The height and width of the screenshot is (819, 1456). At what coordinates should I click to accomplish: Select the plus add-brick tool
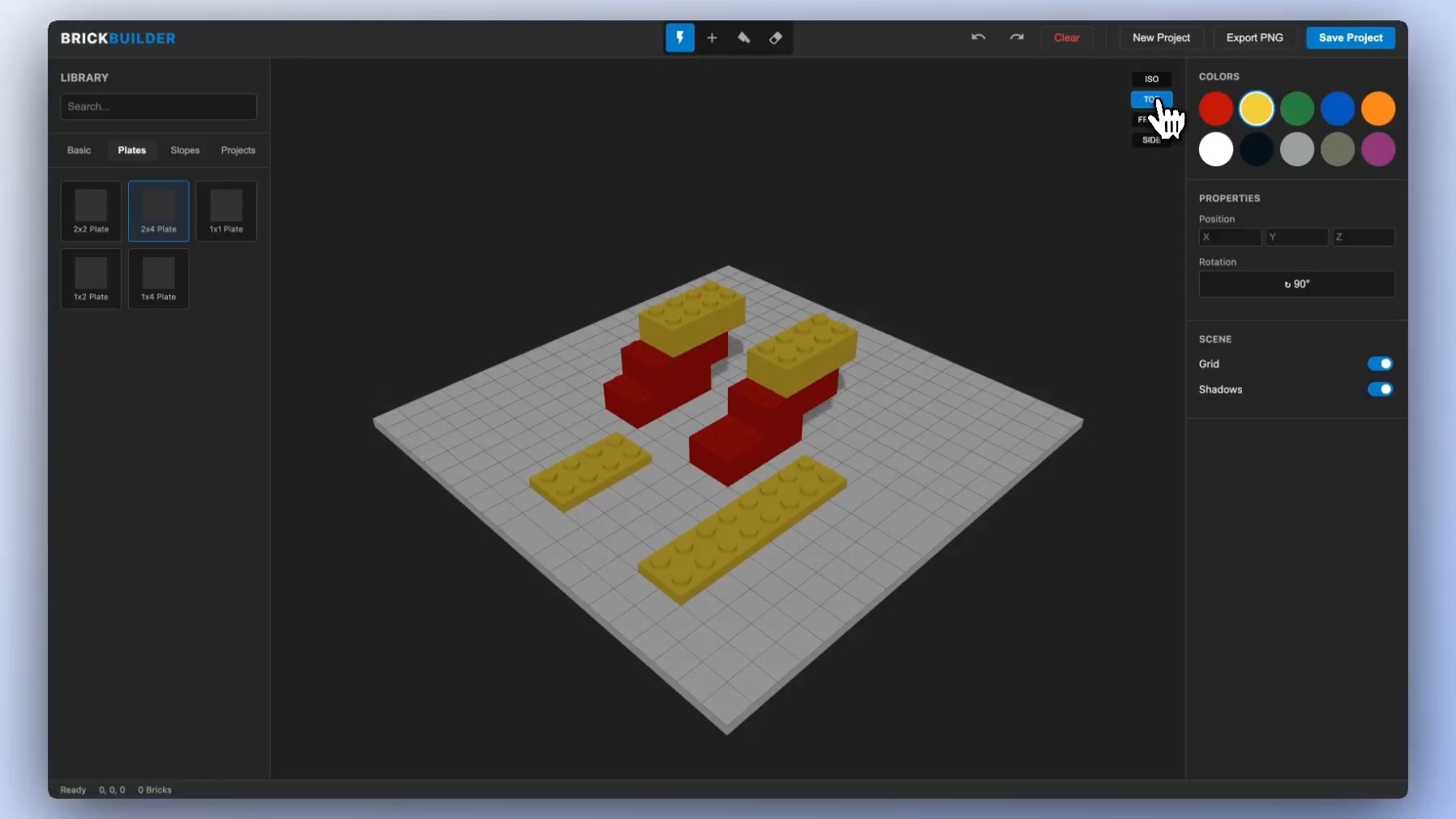pyautogui.click(x=712, y=38)
